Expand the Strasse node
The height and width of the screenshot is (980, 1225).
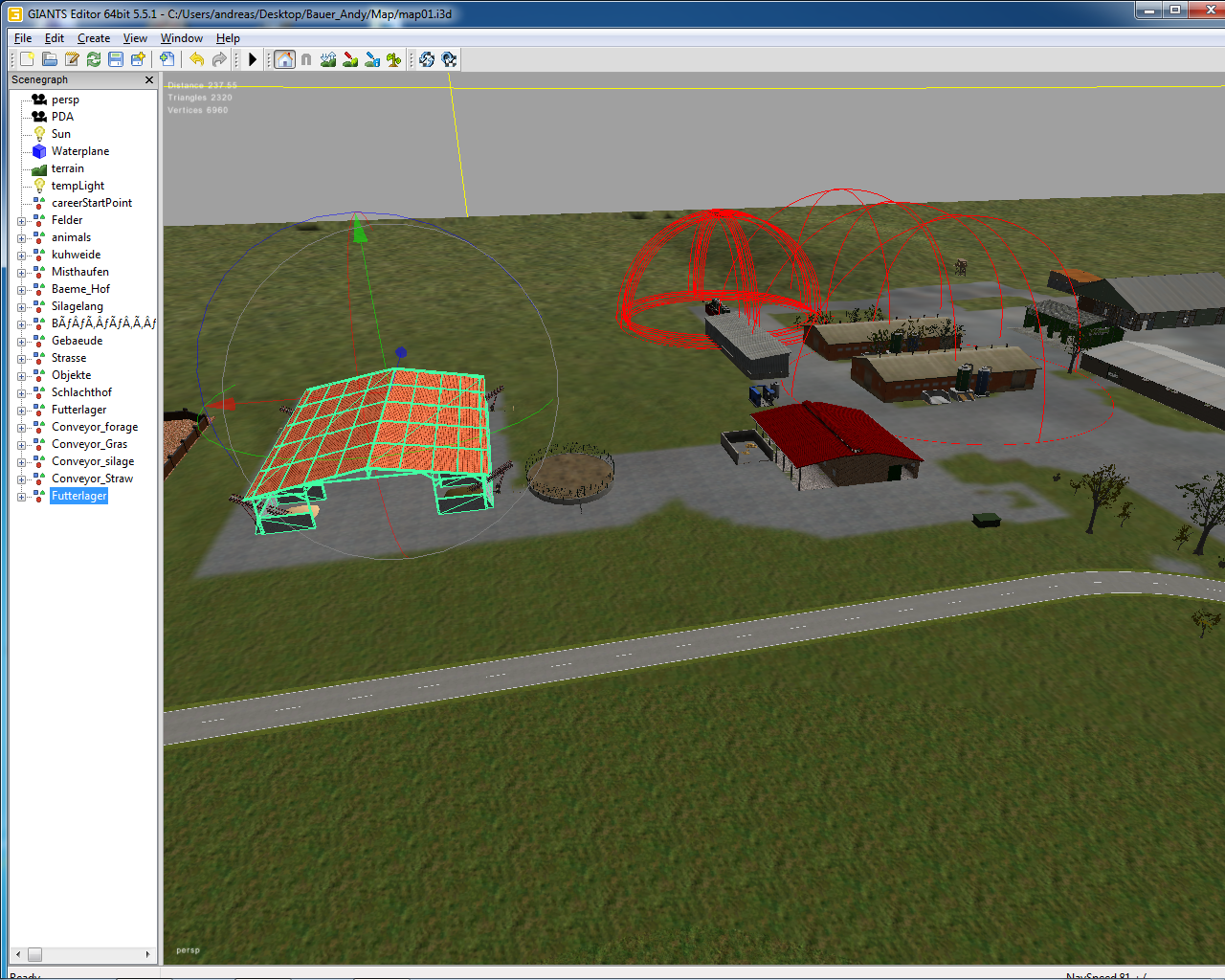(21, 359)
